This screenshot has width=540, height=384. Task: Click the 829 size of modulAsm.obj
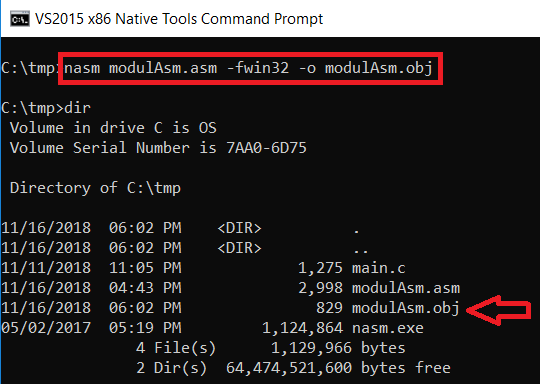pos(329,308)
